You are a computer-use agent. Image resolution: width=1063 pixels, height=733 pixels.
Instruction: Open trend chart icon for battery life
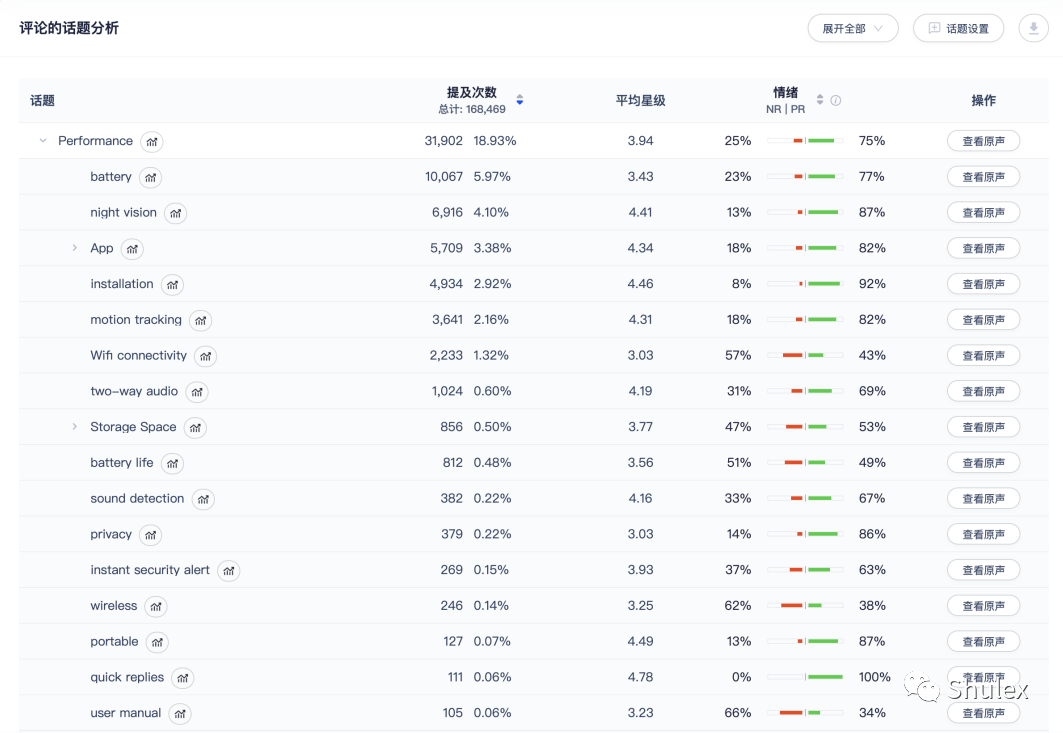pyautogui.click(x=172, y=464)
